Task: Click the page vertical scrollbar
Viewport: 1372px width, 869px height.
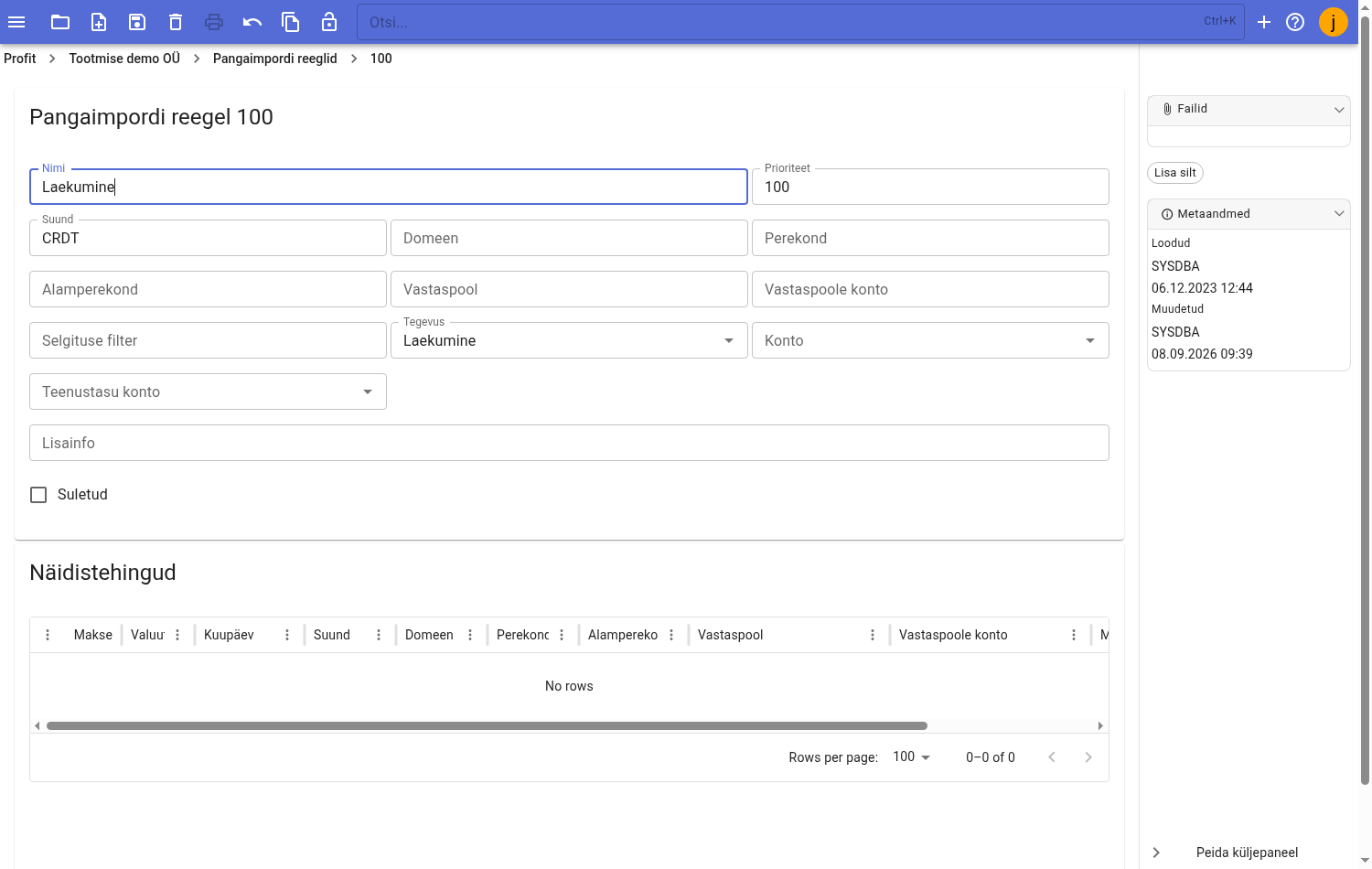Action: coord(1365,400)
